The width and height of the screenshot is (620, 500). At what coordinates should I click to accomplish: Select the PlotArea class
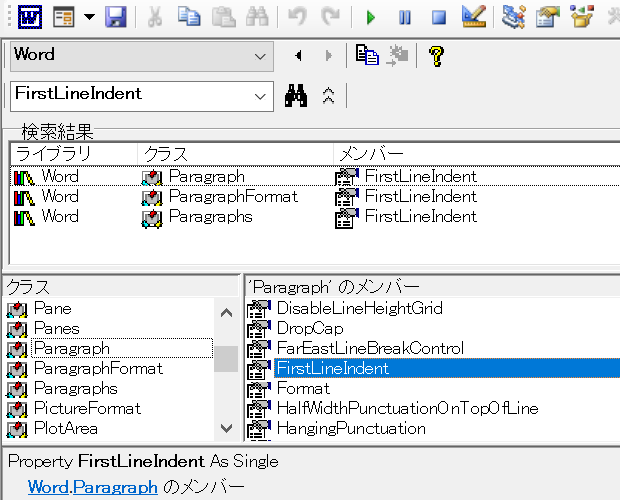tap(66, 428)
